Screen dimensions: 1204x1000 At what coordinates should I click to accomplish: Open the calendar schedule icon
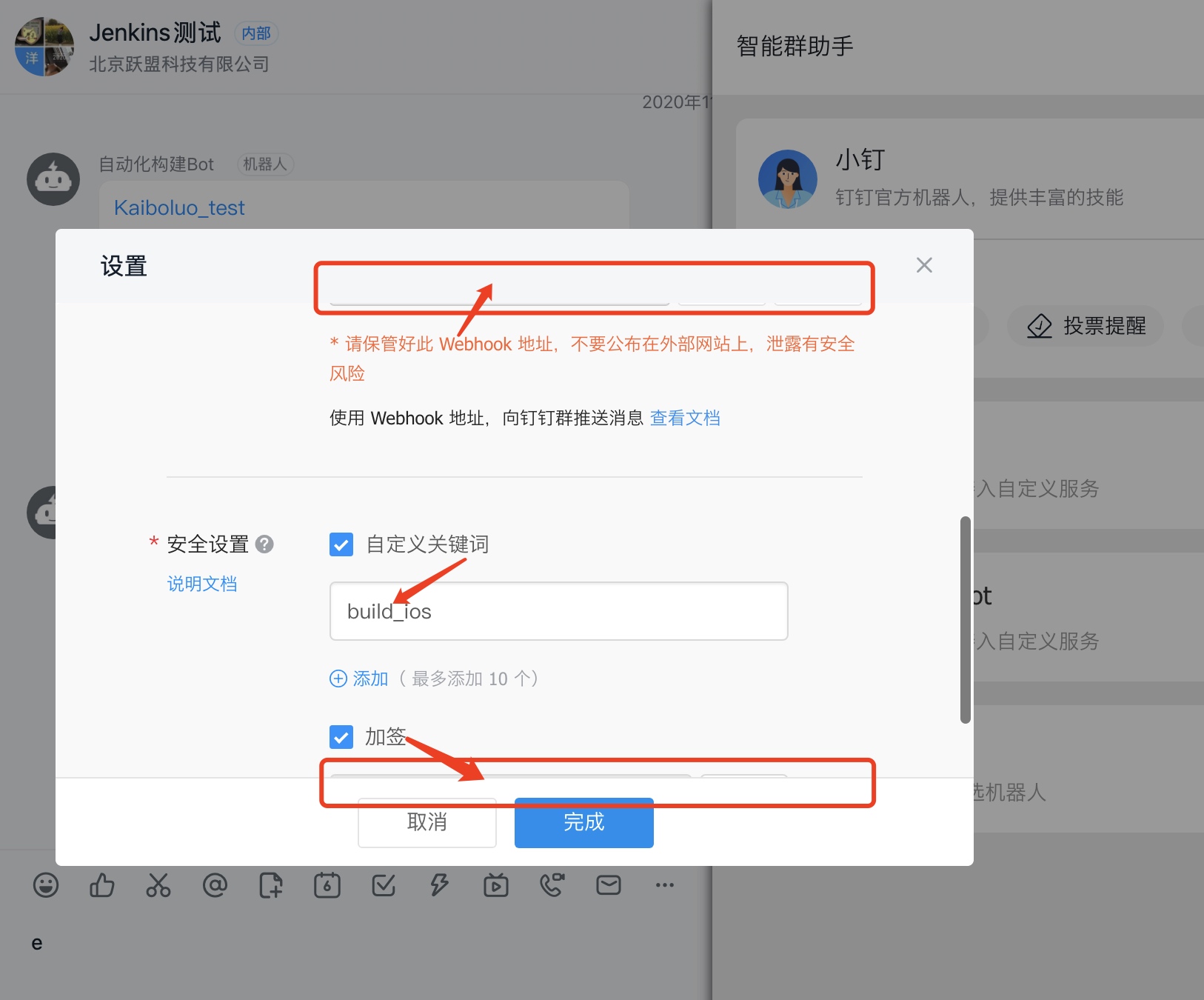point(327,885)
